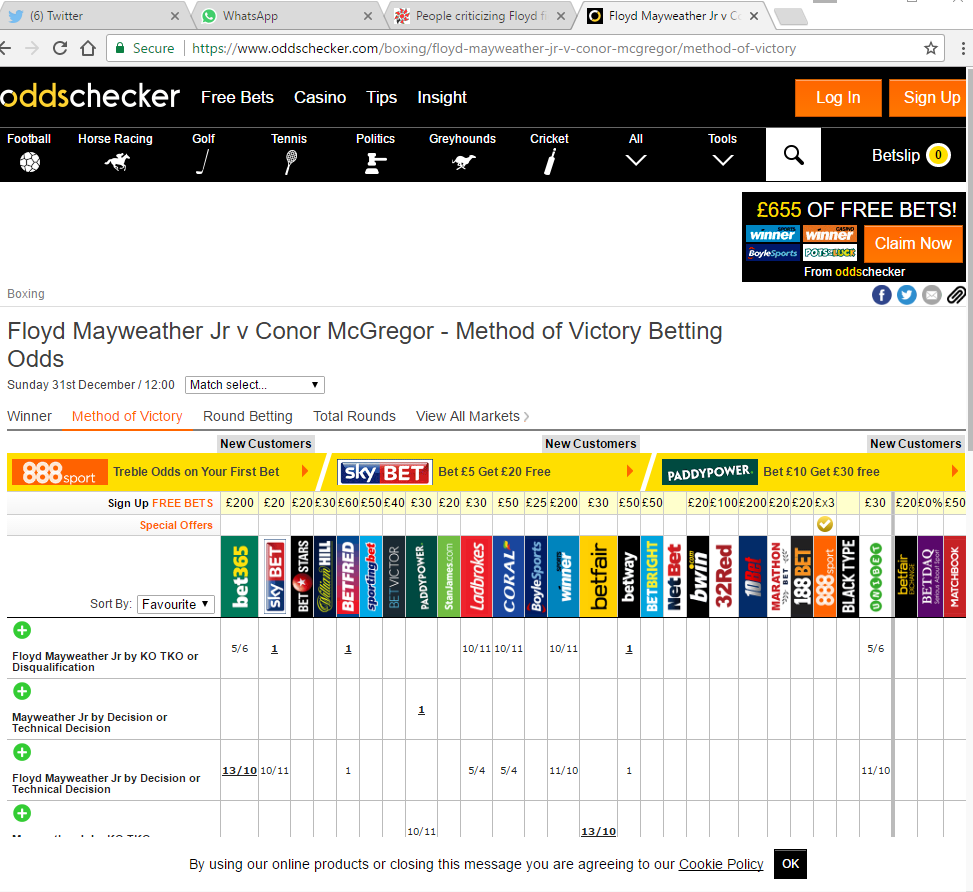Click the search magnifier icon
This screenshot has height=892, width=973.
pyautogui.click(x=793, y=155)
